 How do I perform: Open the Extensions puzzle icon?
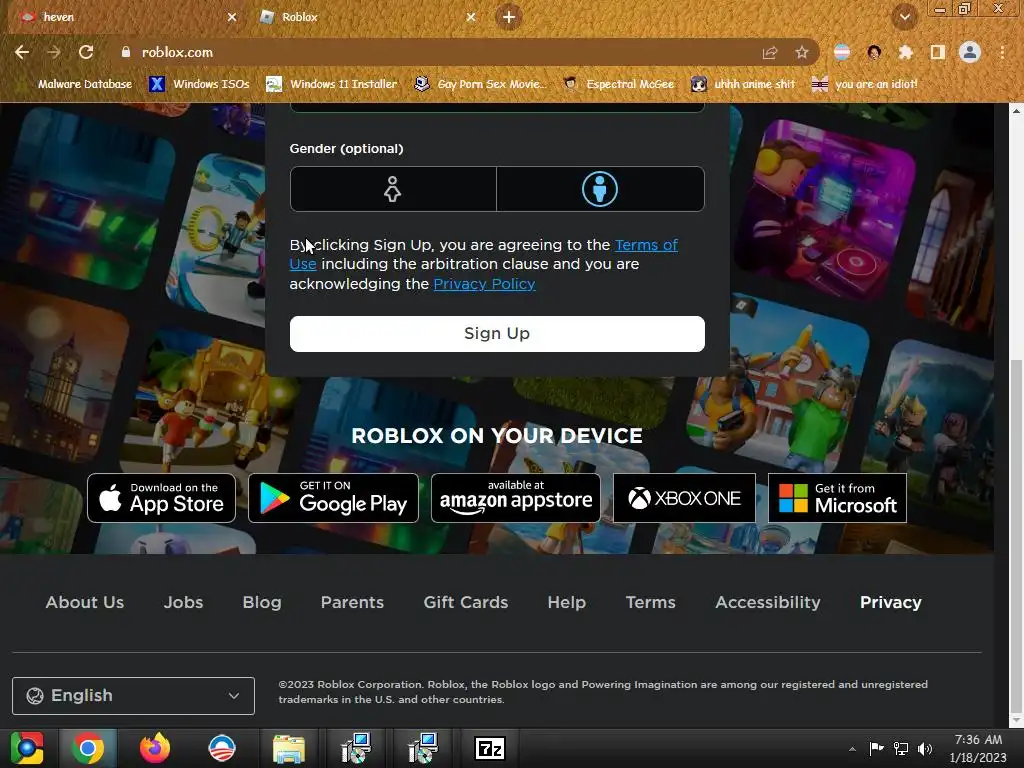pos(906,52)
